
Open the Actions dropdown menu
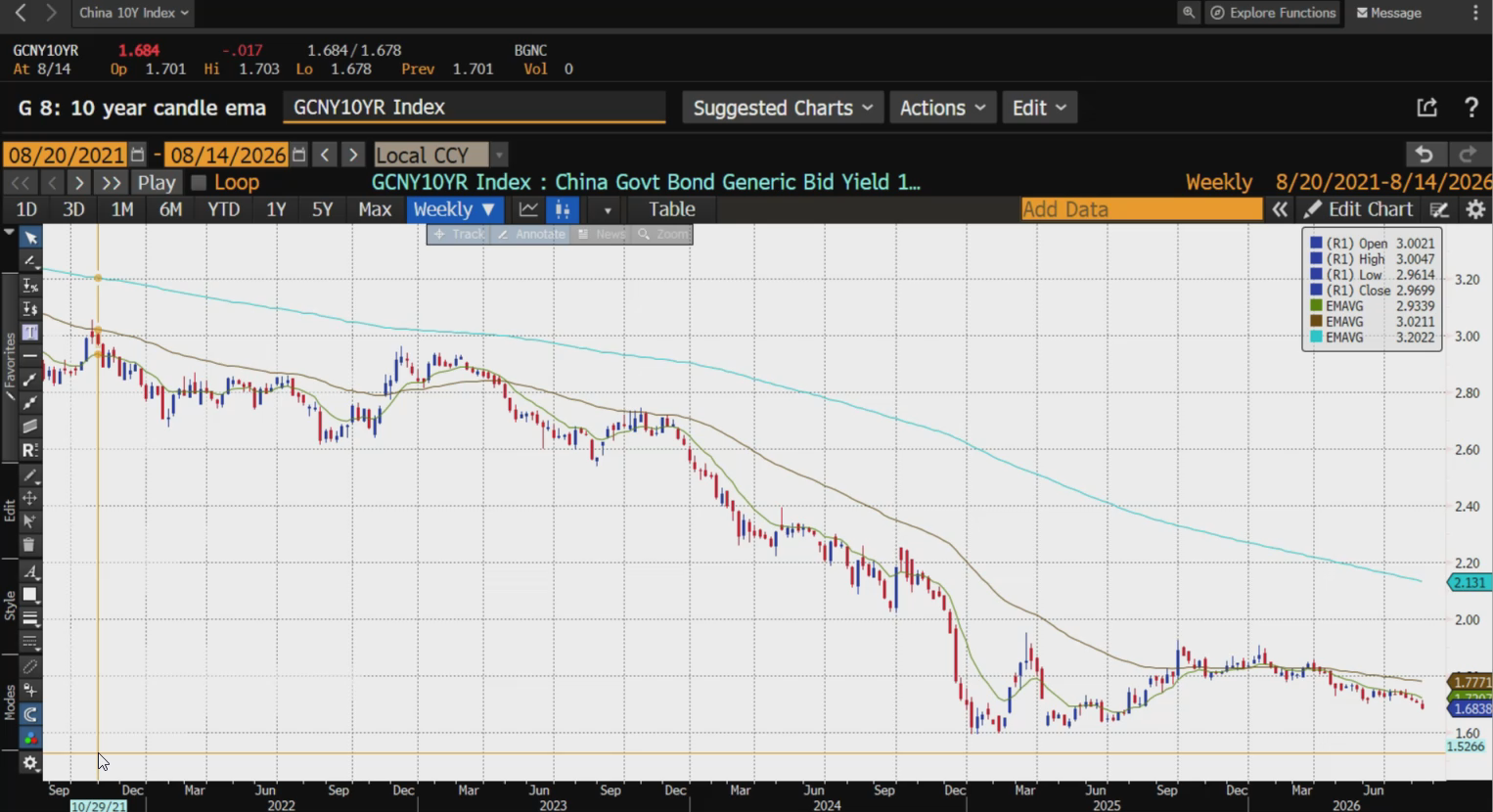coord(943,108)
